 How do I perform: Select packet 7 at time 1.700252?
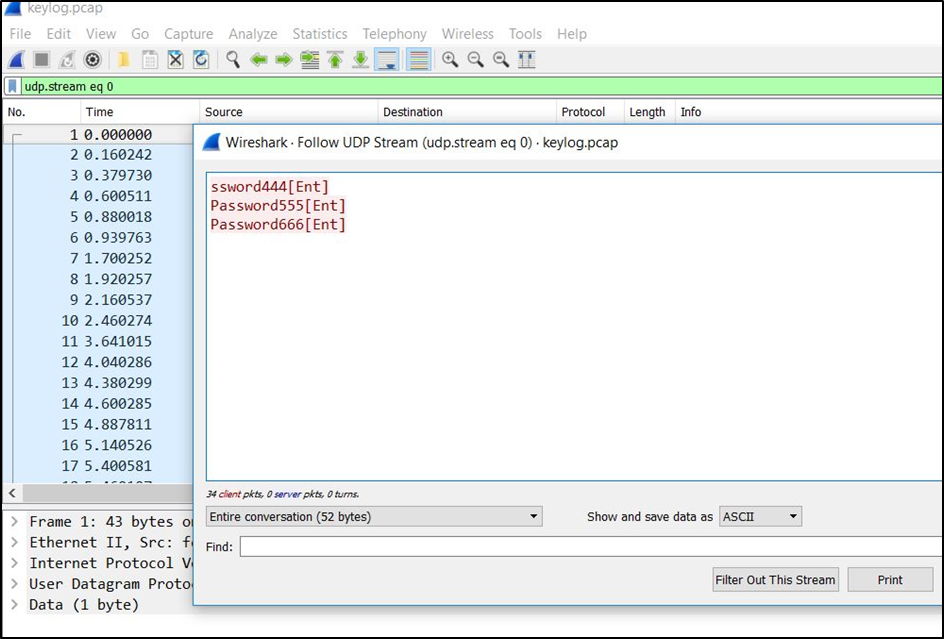(98, 258)
